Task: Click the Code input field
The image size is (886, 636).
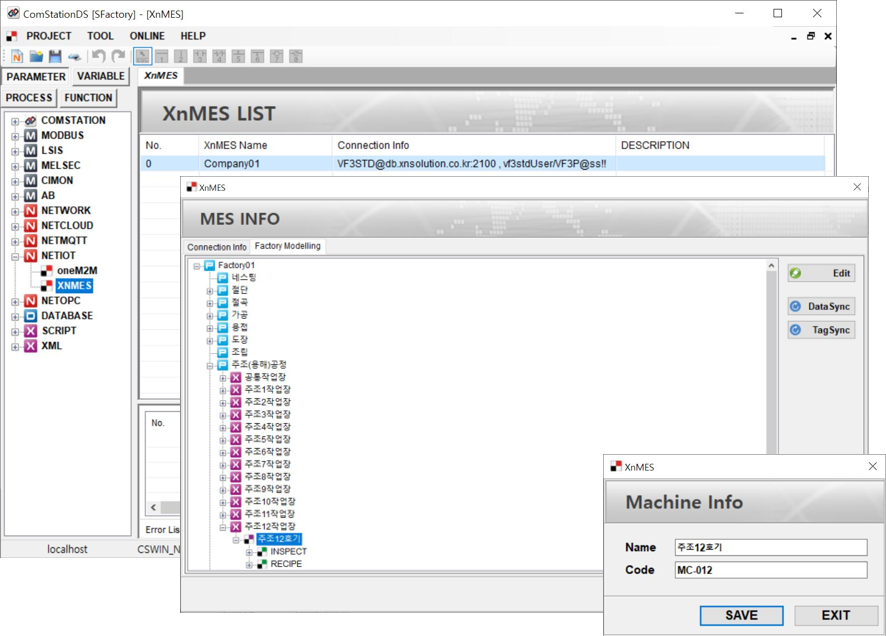Action: 770,570
